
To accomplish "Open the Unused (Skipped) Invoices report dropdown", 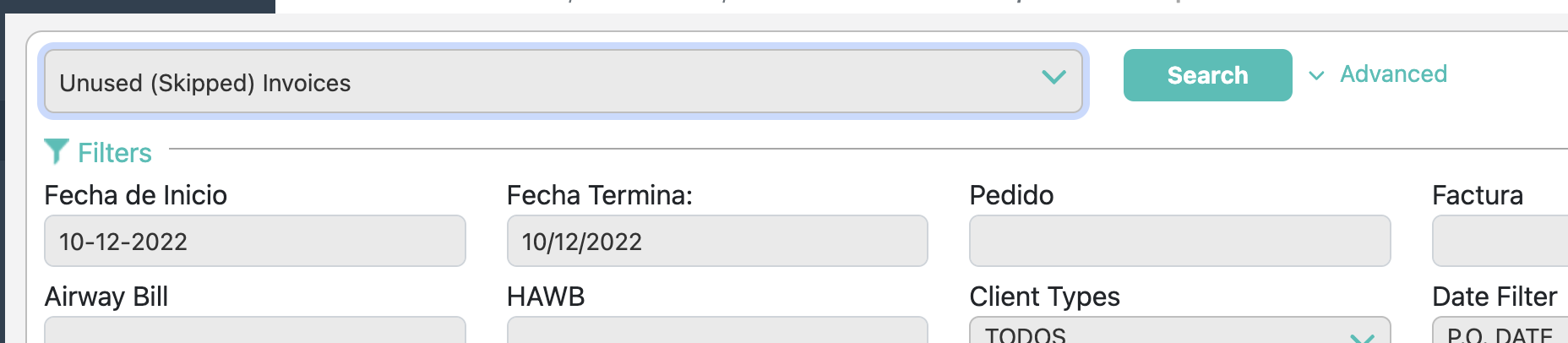I will 541,82.
